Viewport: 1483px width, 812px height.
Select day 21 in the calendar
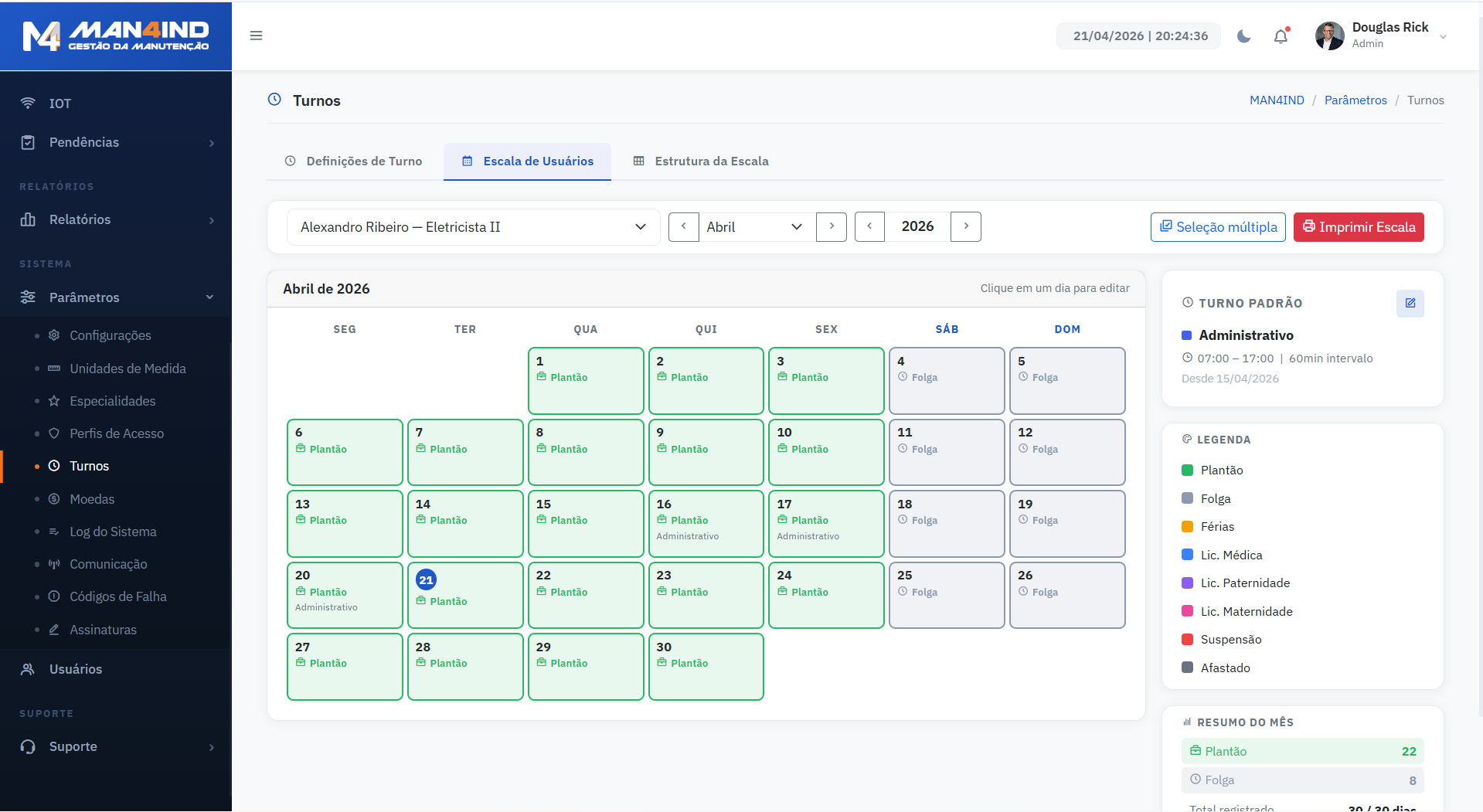(x=464, y=595)
